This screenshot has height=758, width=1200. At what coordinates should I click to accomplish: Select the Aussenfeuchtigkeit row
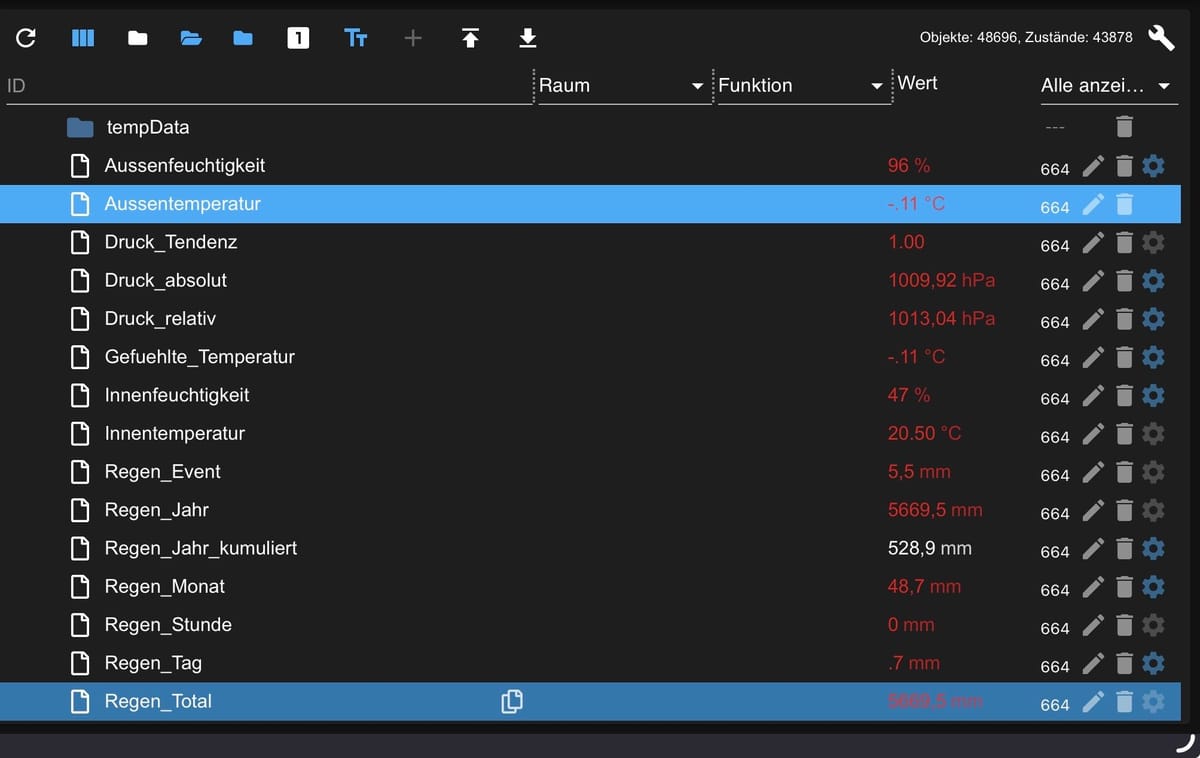point(590,166)
